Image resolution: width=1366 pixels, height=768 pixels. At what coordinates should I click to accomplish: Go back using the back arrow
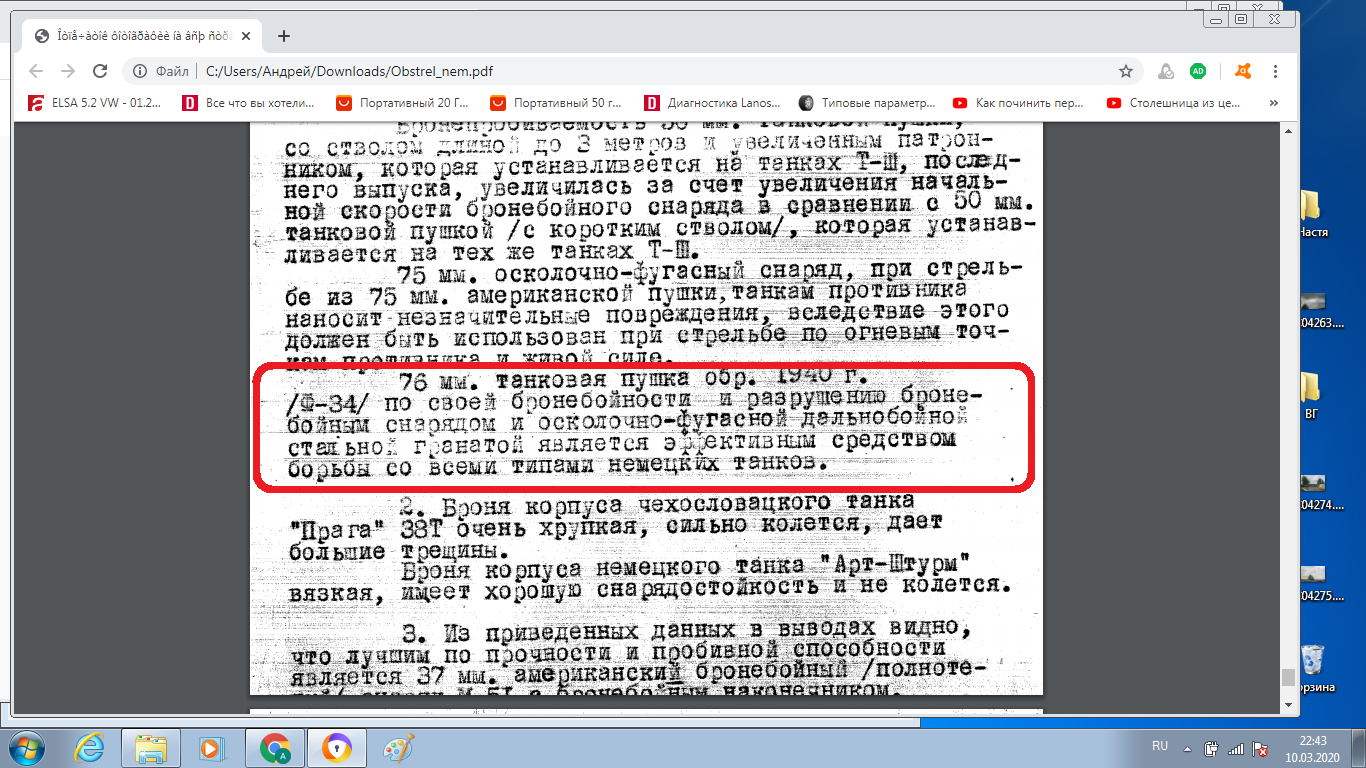36,71
